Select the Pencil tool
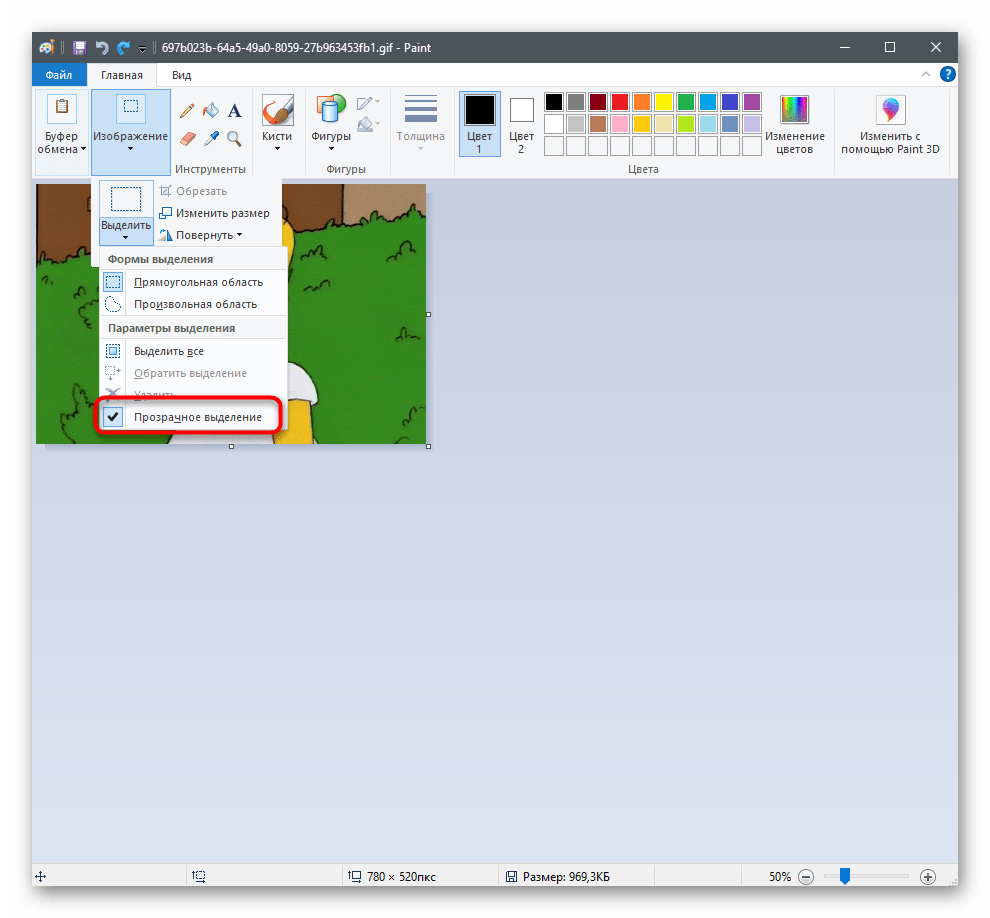The image size is (990, 918). click(187, 111)
